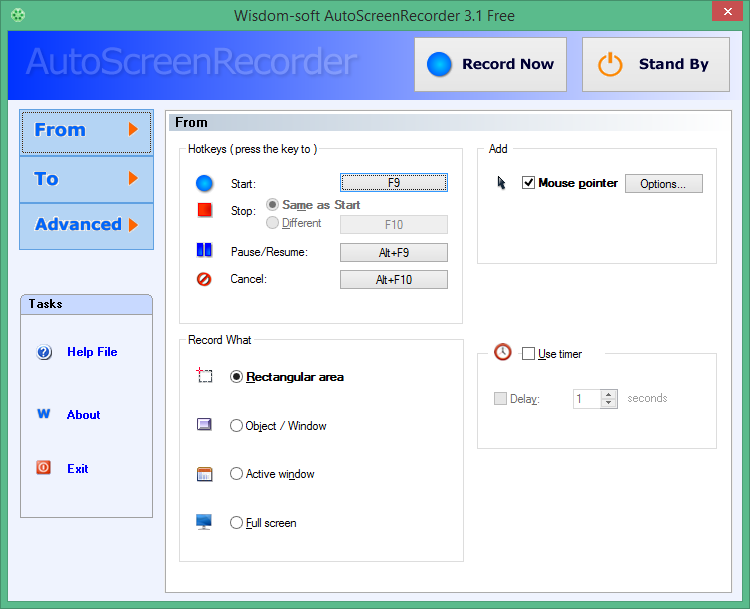Click the green app icon in title bar
The height and width of the screenshot is (609, 750).
point(18,15)
